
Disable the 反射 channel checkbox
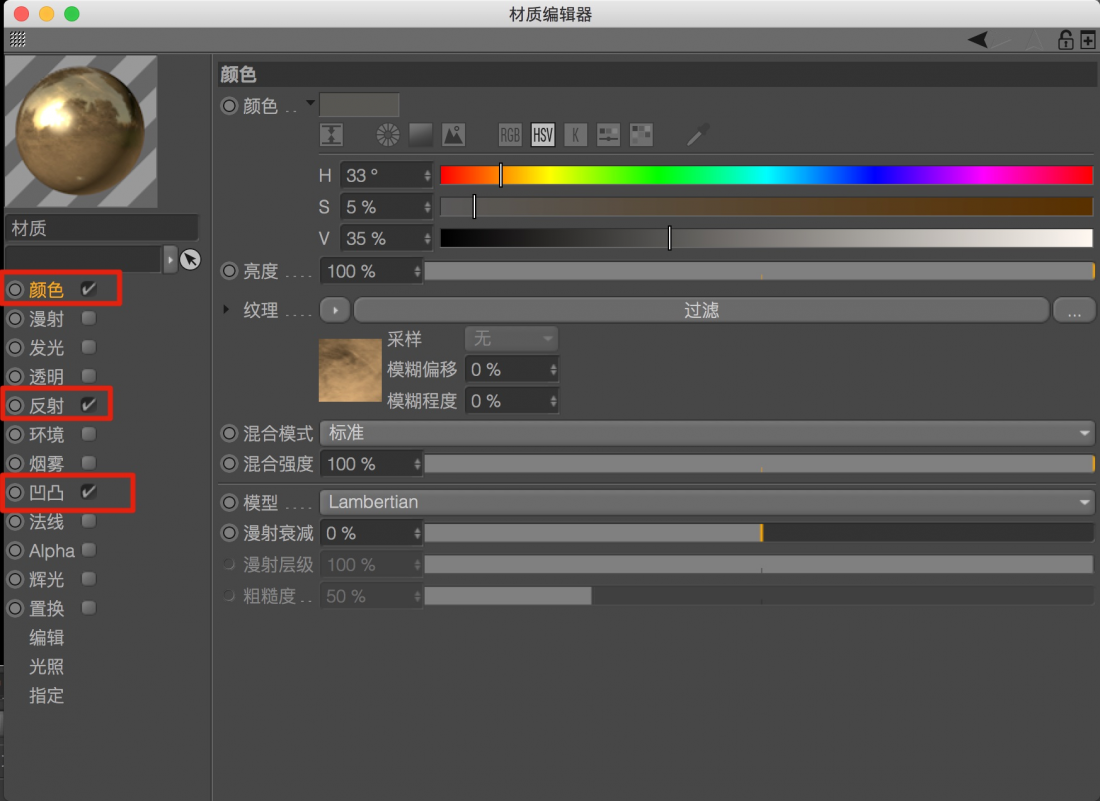coord(89,405)
